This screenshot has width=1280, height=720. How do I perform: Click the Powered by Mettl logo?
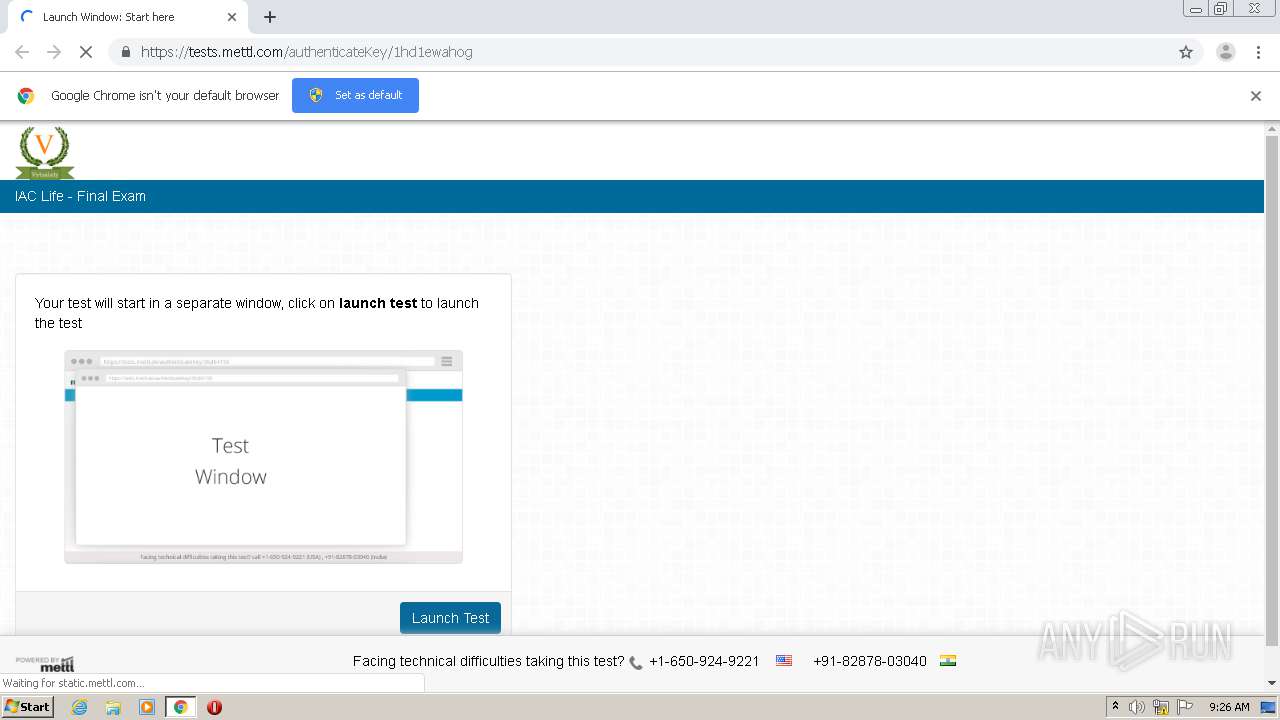click(x=45, y=664)
